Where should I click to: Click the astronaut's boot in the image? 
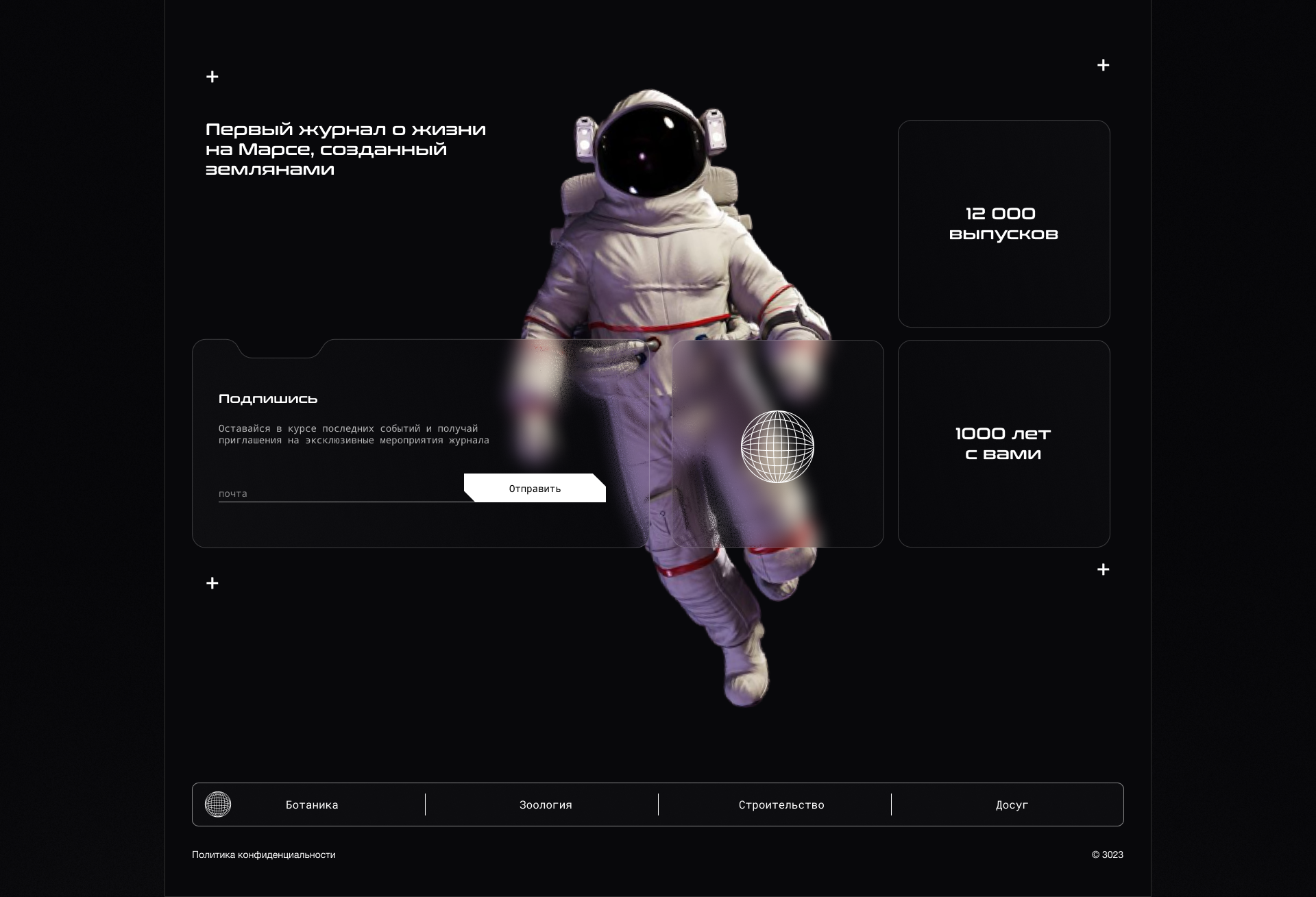[746, 677]
